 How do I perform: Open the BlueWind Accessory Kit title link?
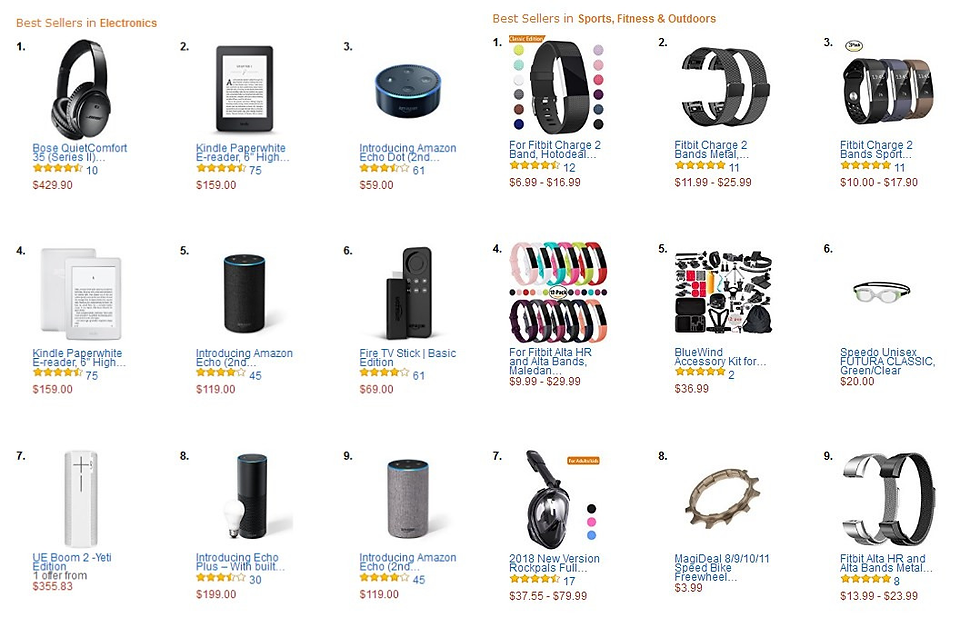click(x=720, y=357)
